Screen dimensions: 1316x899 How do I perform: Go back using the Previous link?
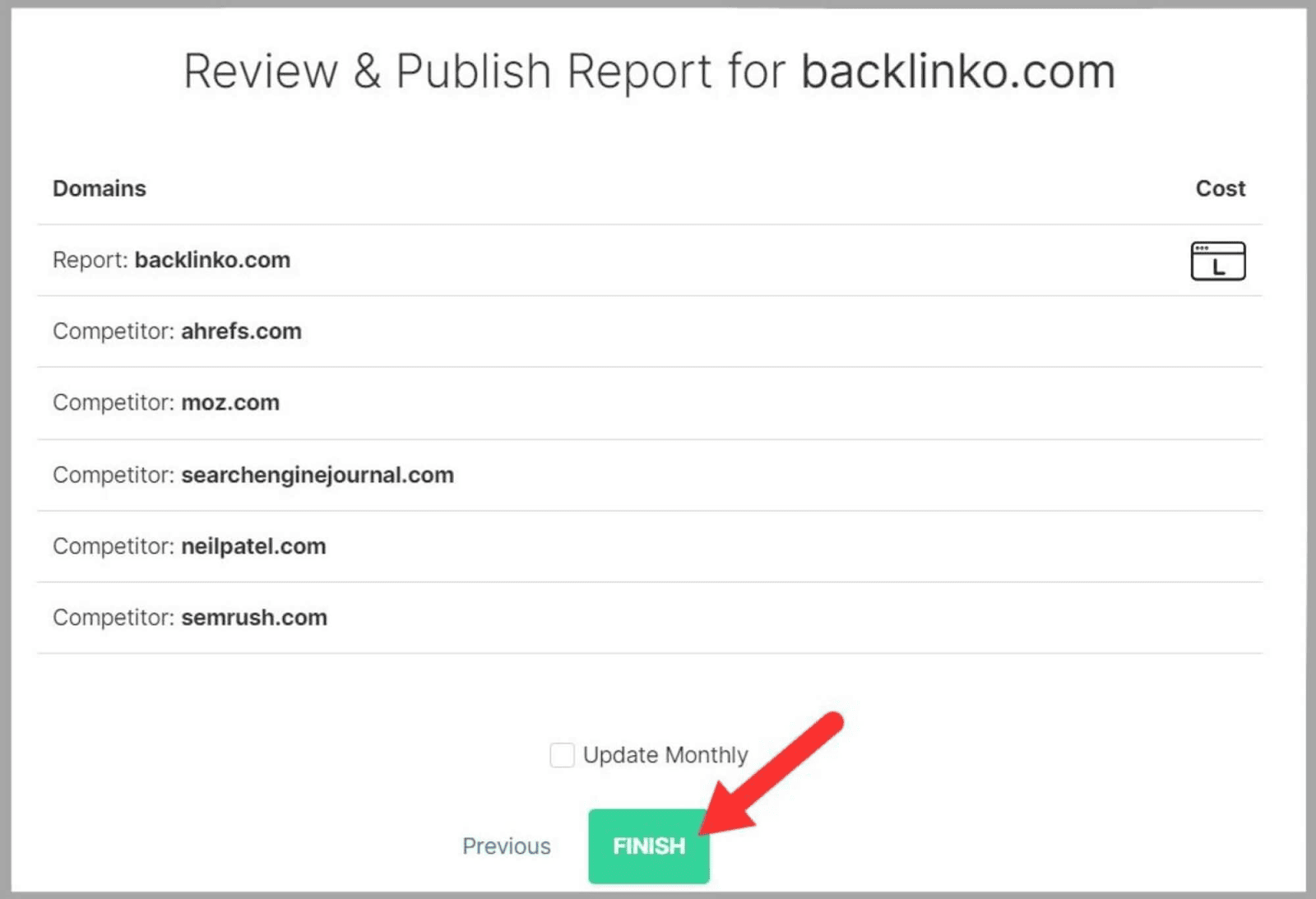coord(506,846)
